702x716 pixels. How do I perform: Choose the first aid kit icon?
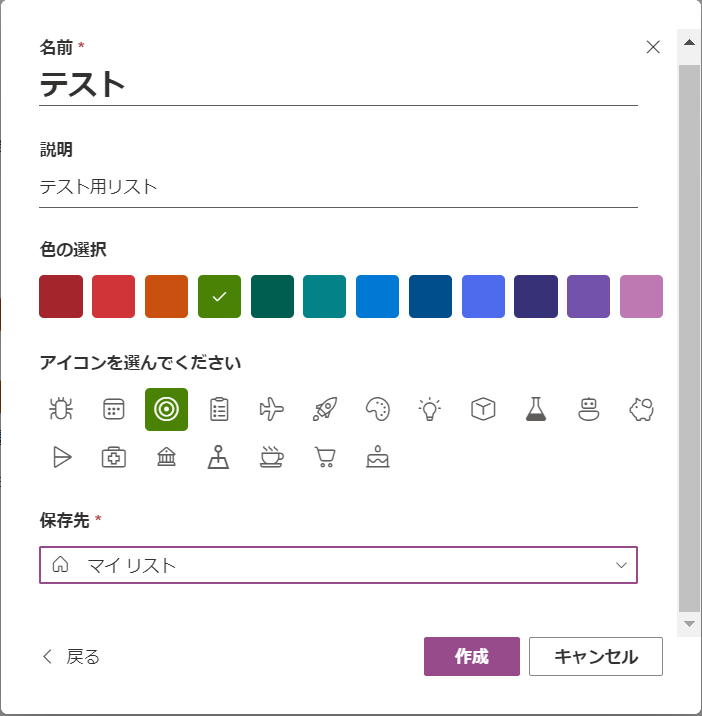pos(114,458)
